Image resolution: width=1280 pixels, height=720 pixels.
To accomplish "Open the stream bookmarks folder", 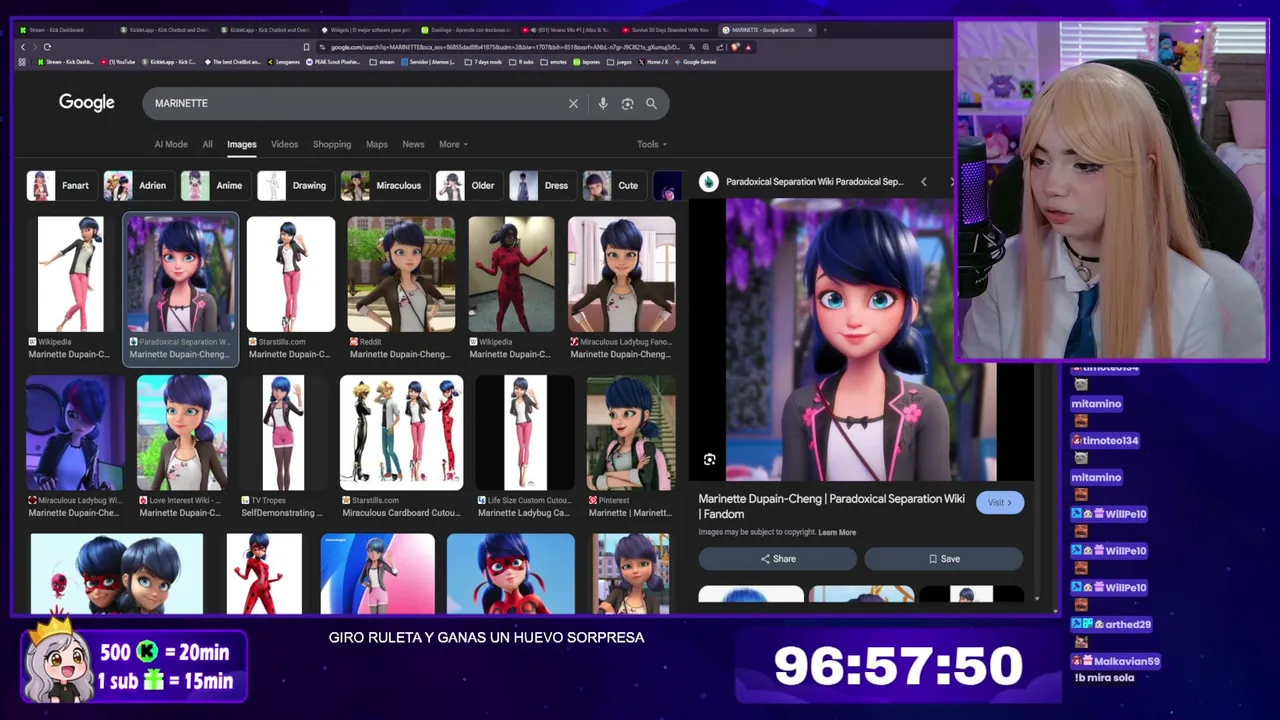I will pos(382,62).
